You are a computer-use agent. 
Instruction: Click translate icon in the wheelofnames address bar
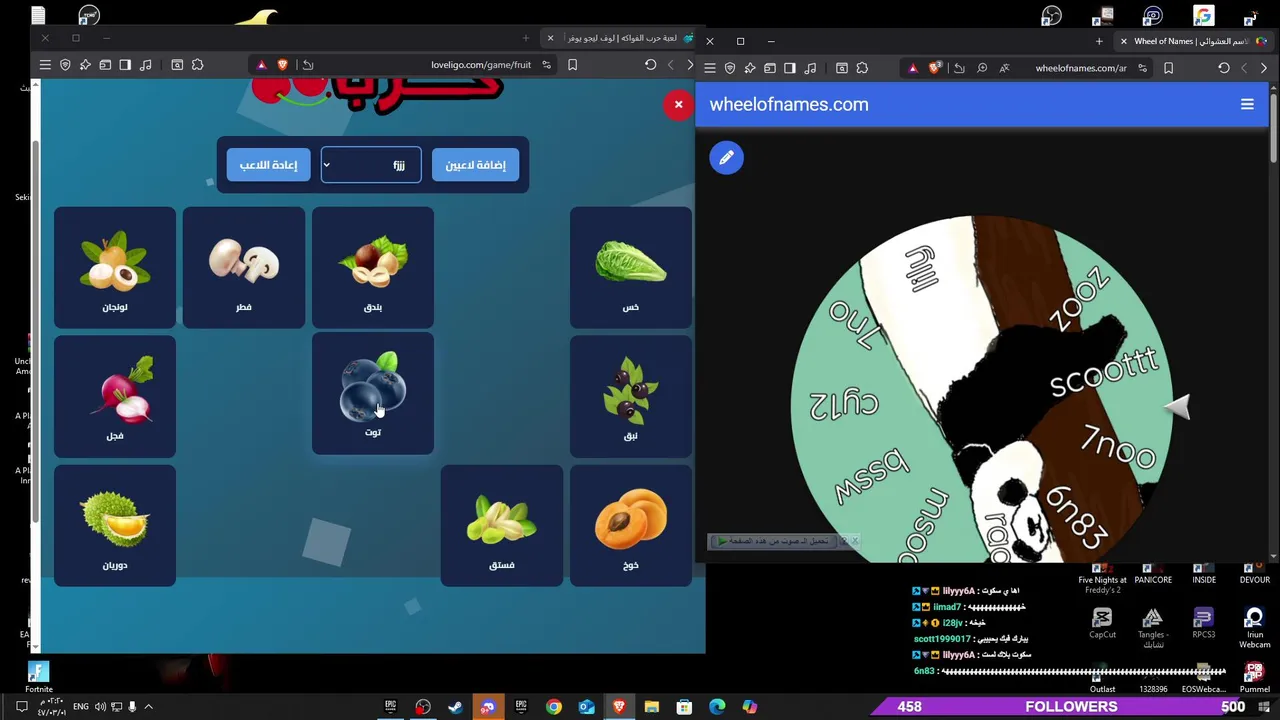click(x=1004, y=68)
